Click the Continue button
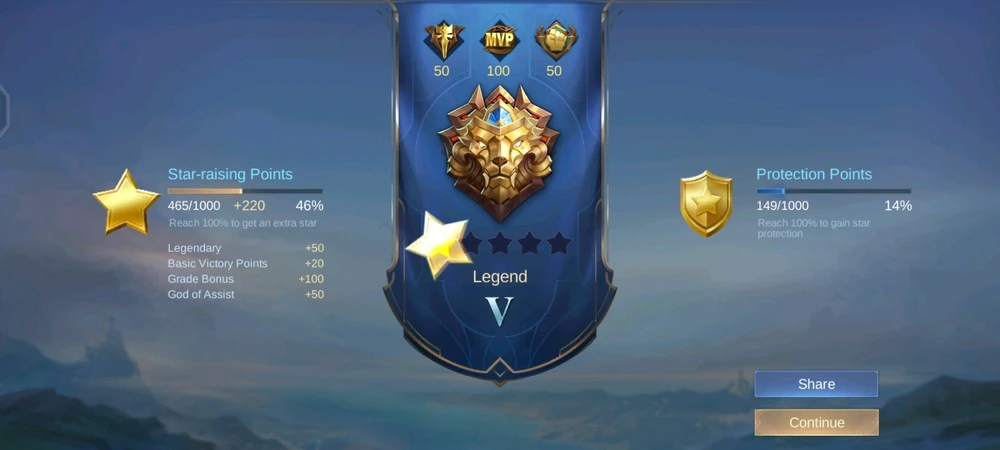This screenshot has height=450, width=1000. point(816,423)
